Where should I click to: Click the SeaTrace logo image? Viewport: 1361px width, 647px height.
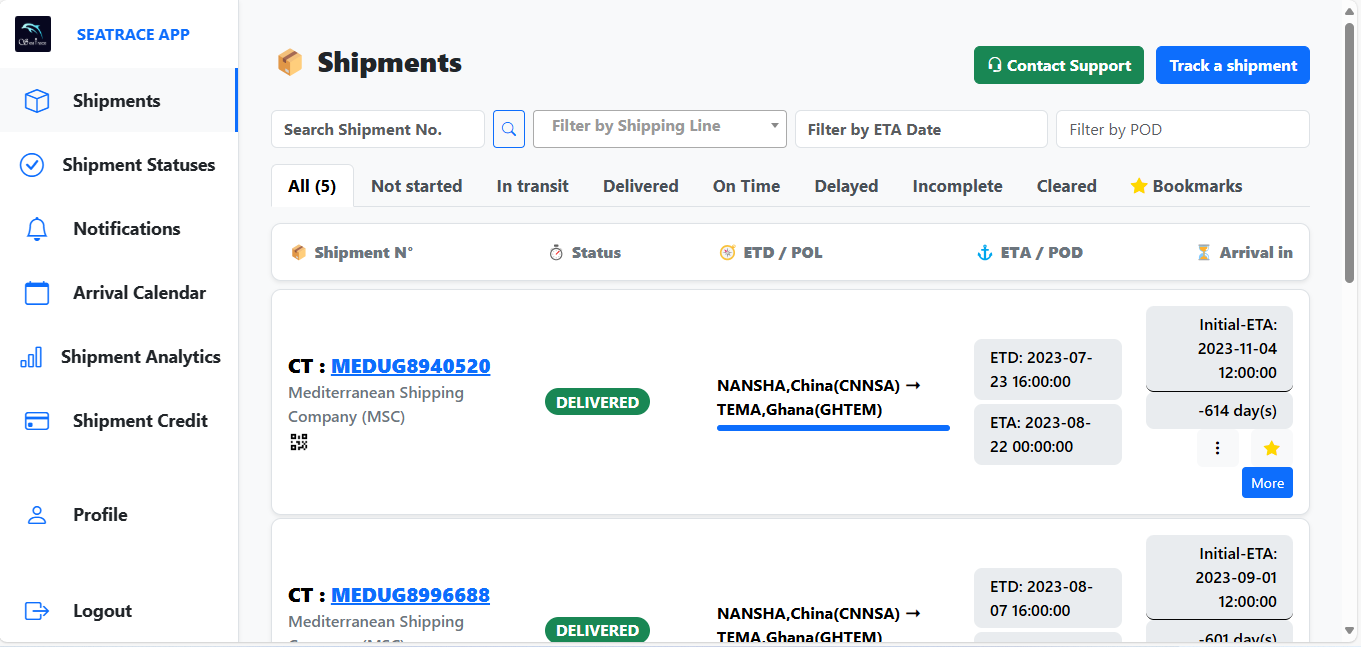click(32, 34)
